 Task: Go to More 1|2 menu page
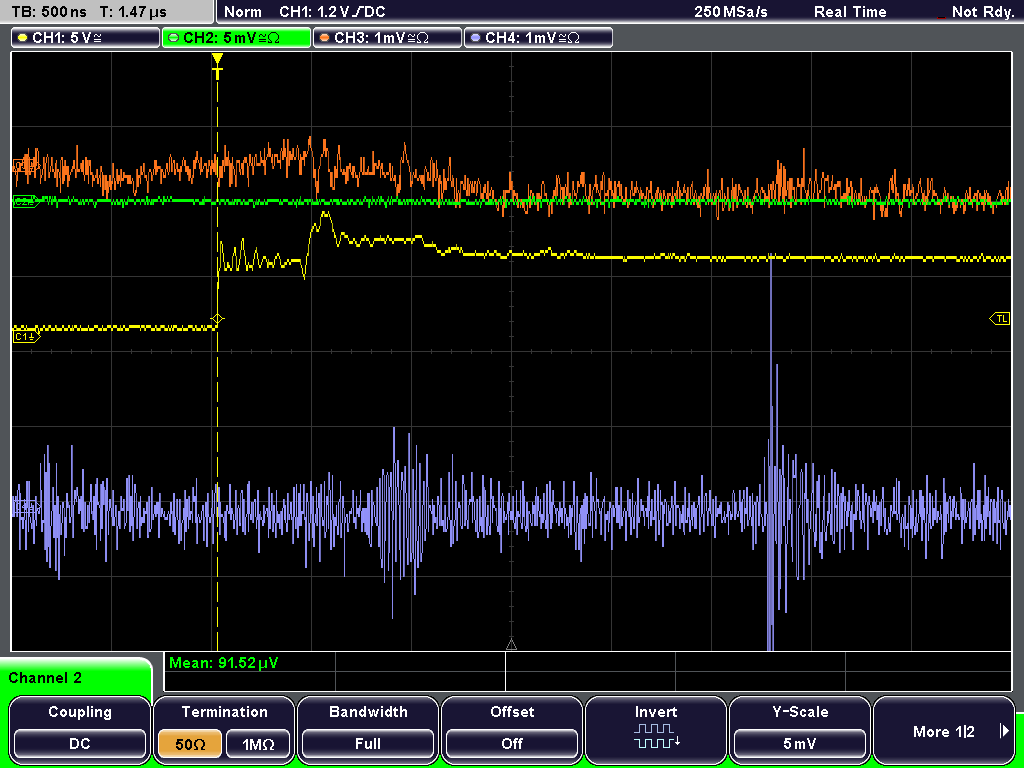(x=944, y=731)
